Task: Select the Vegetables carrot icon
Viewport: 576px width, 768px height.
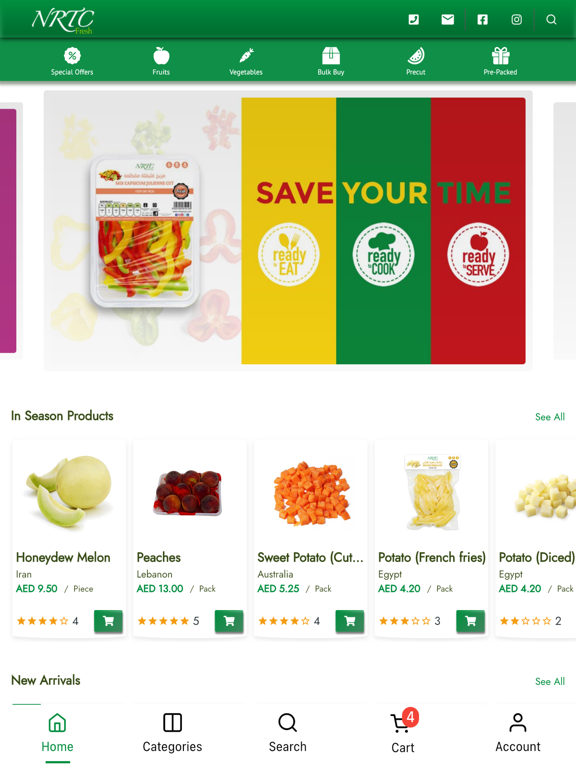Action: 246,61
